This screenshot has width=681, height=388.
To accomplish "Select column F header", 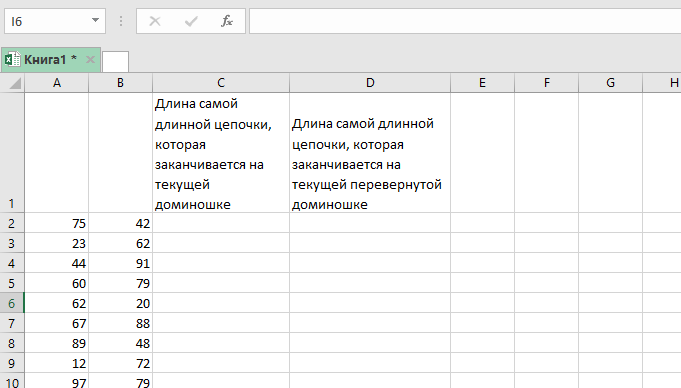I will [x=546, y=83].
